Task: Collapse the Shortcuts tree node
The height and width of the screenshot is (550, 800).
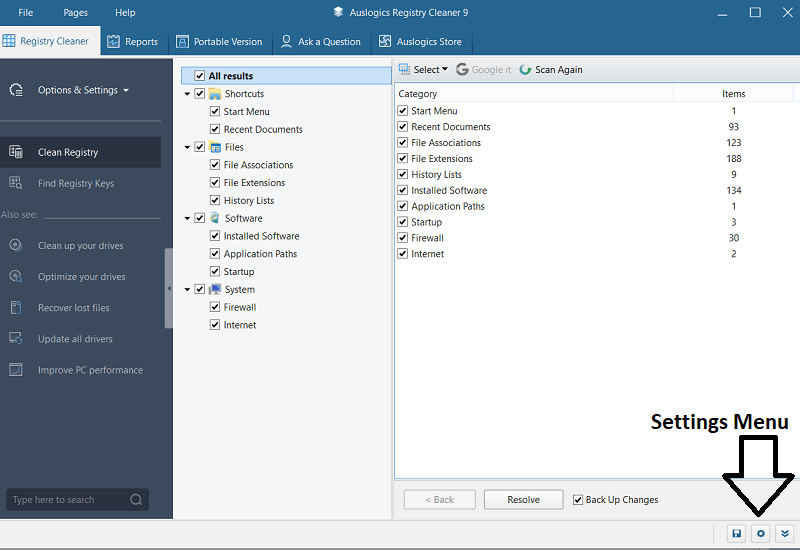Action: (x=187, y=94)
